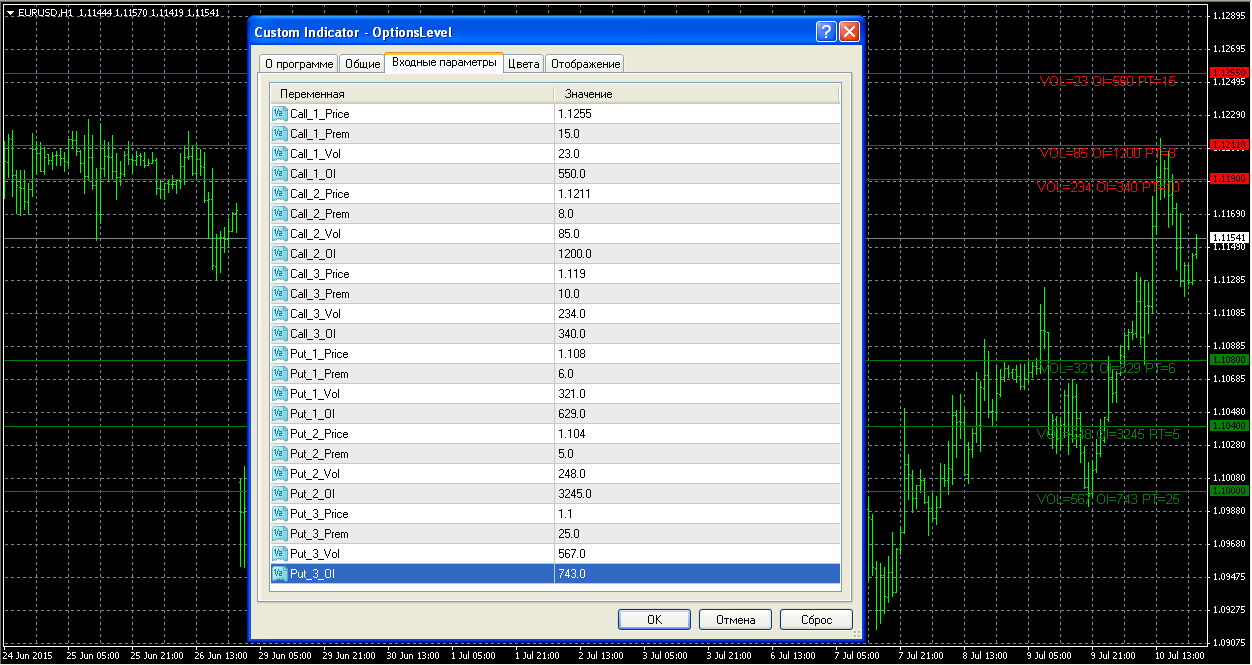Close the Custom Indicator dialog
The height and width of the screenshot is (665, 1252).
tap(849, 32)
